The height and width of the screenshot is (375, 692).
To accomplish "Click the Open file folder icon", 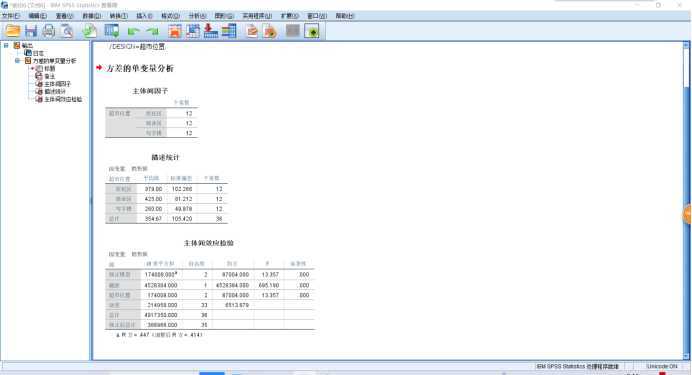I will pos(12,31).
